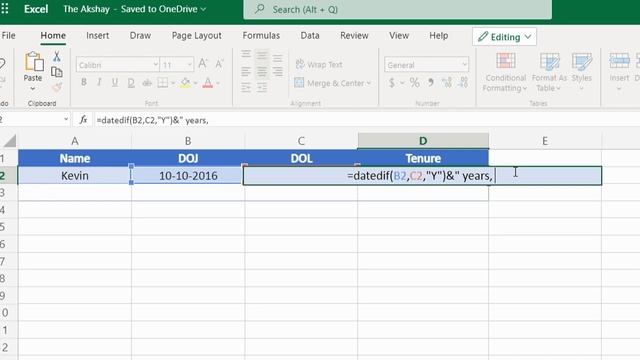Increase decimal places icon
This screenshot has height=360, width=640.
(447, 83)
